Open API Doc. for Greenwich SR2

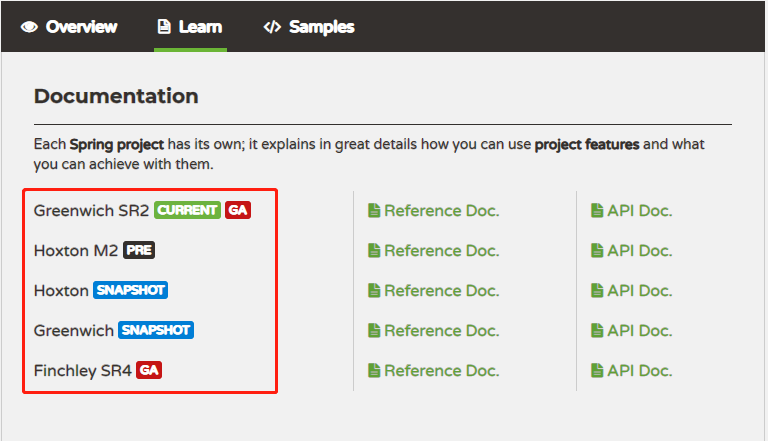pos(631,211)
